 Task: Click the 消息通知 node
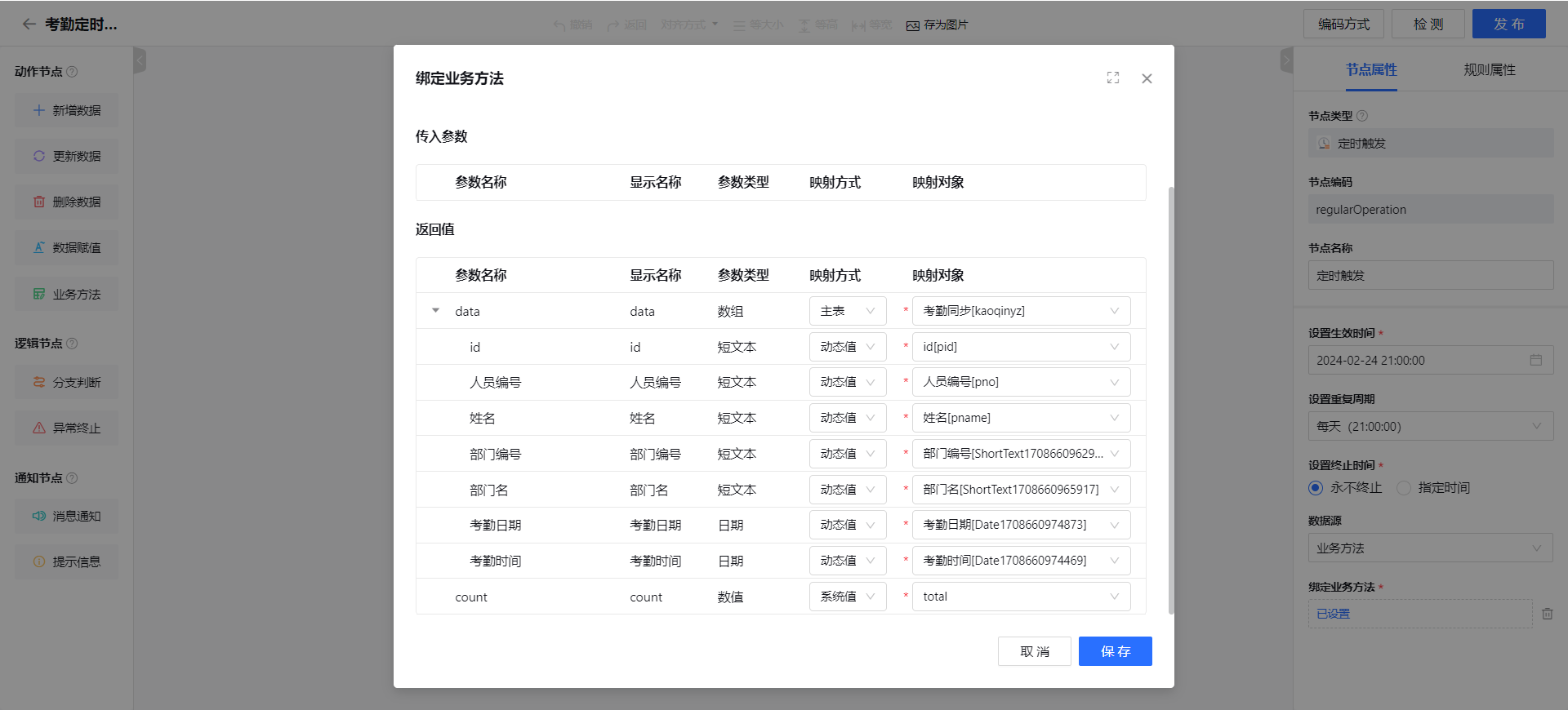(x=66, y=516)
